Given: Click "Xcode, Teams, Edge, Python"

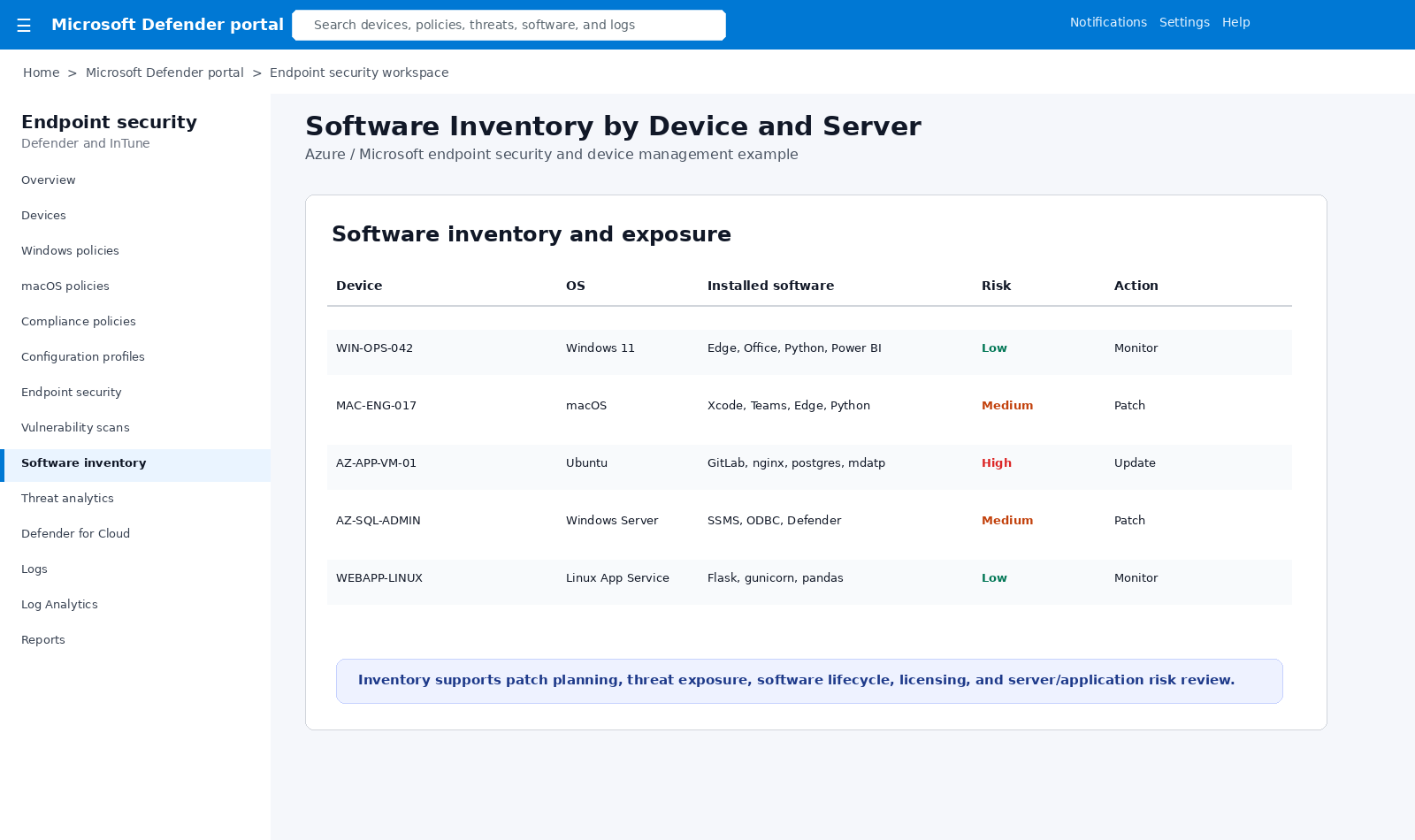Looking at the screenshot, I should point(789,406).
